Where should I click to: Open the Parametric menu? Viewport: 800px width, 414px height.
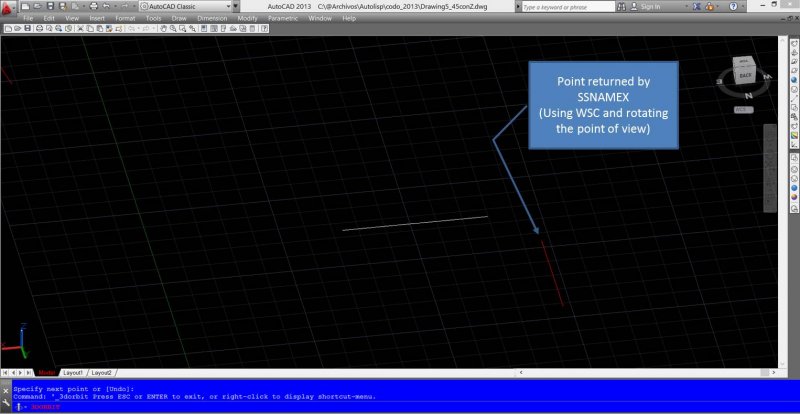[283, 18]
